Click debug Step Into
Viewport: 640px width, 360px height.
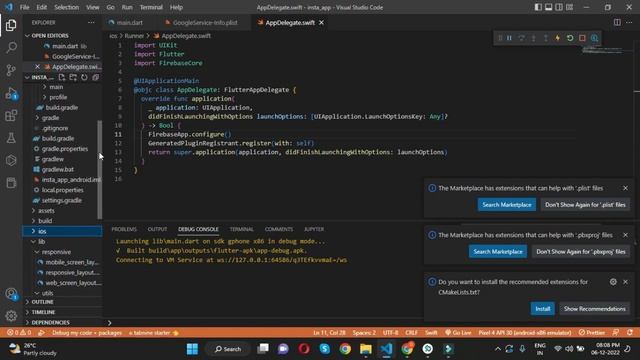[533, 38]
